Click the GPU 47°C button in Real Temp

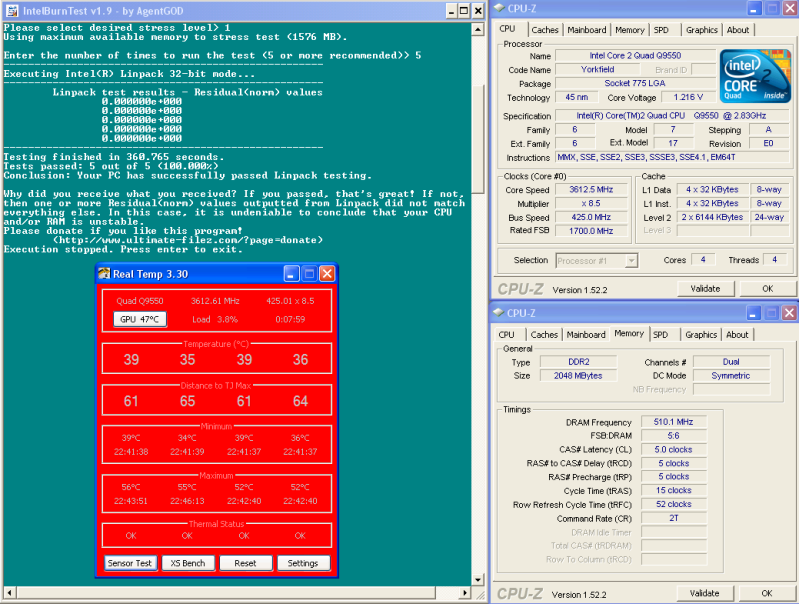coord(140,320)
